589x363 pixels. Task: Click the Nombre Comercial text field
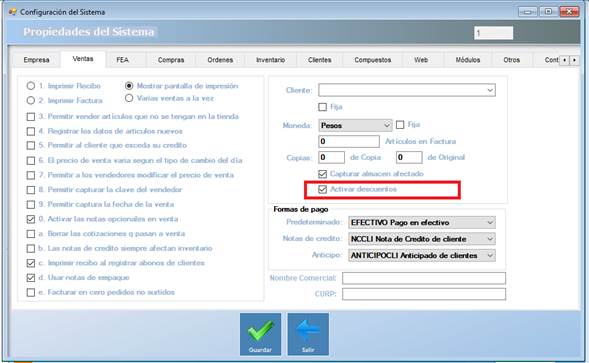pos(424,278)
